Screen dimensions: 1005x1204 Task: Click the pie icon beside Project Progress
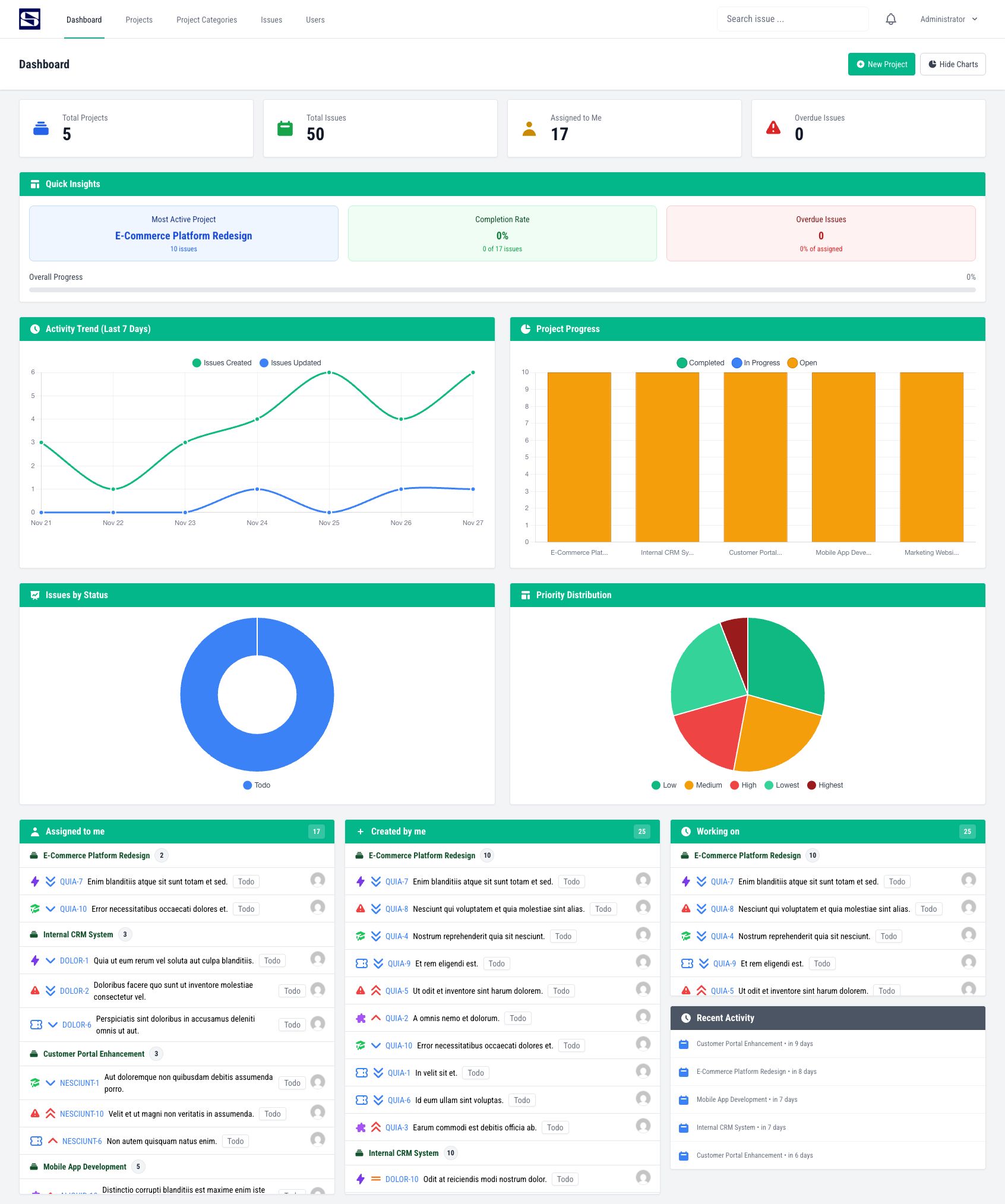(526, 329)
